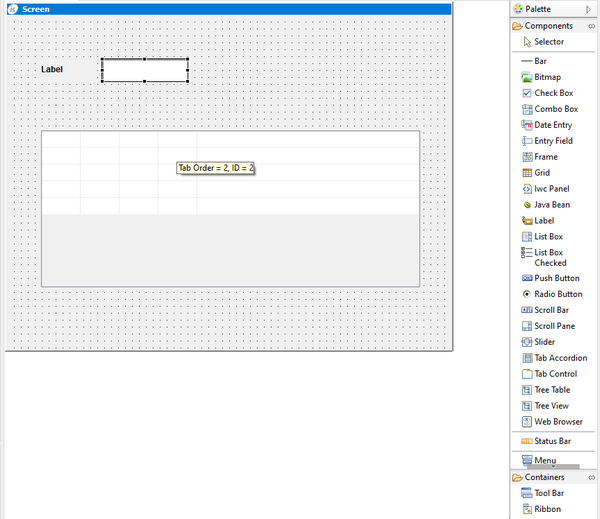Viewport: 600px width, 519px height.
Task: Select the Check Box component
Action: (x=547, y=93)
